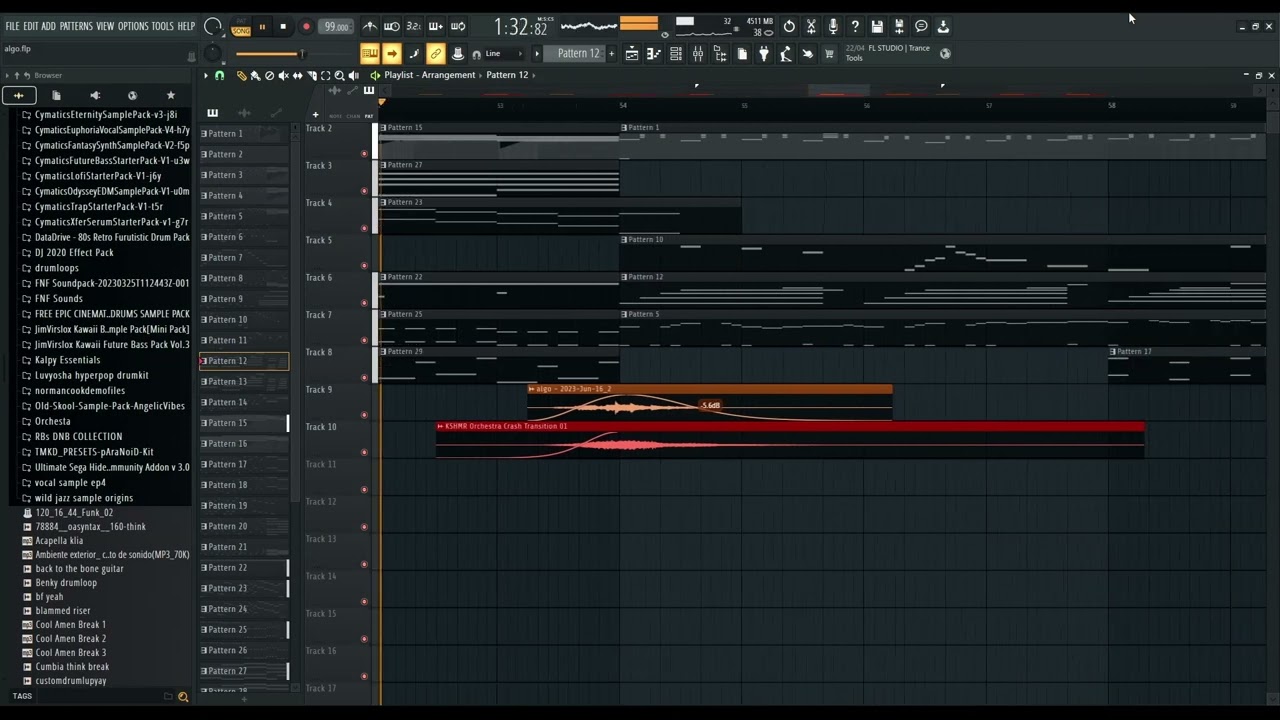The image size is (1280, 720).
Task: Toggle the overdub/blend recording icon
Action: pyautogui.click(x=436, y=27)
